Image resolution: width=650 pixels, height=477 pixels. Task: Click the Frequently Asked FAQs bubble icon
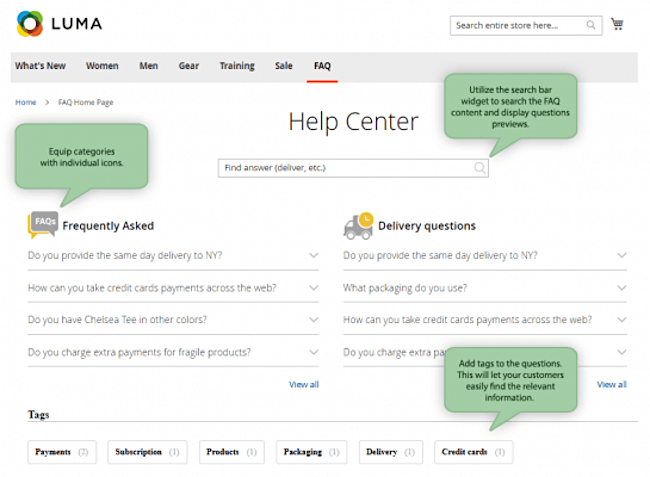43,224
